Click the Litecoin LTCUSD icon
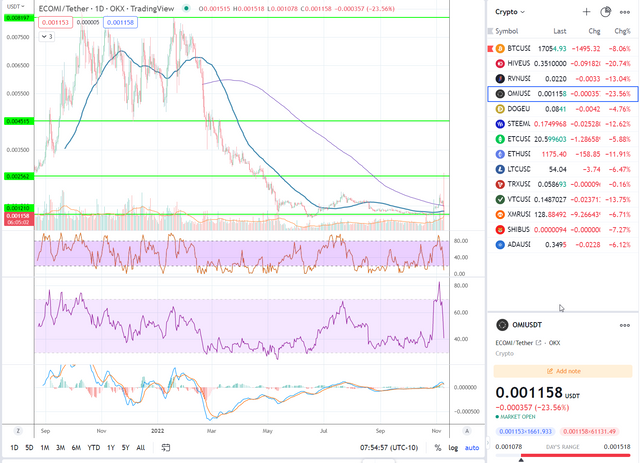 [500, 169]
